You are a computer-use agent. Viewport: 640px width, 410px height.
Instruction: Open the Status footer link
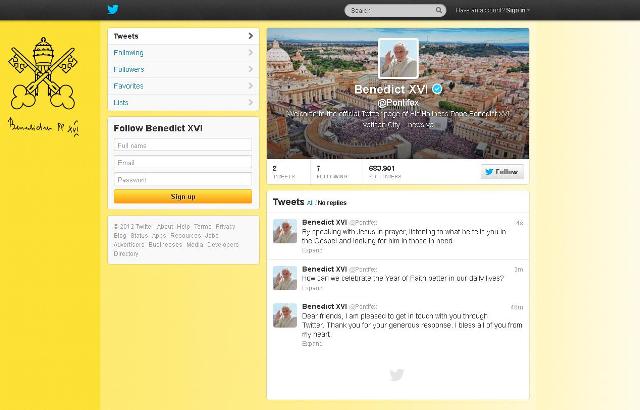139,235
